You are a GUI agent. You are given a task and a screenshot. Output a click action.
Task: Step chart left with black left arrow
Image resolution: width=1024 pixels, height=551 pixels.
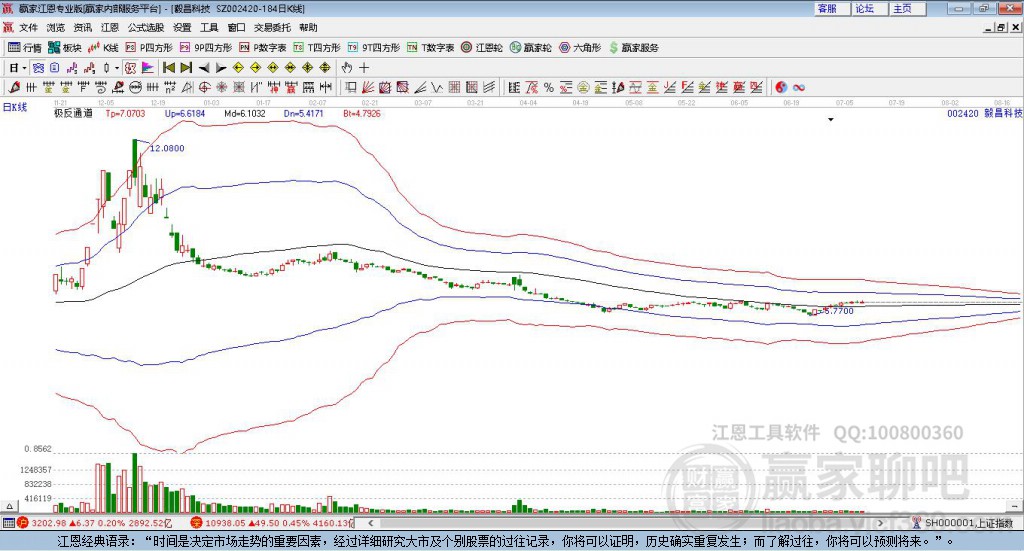click(204, 68)
